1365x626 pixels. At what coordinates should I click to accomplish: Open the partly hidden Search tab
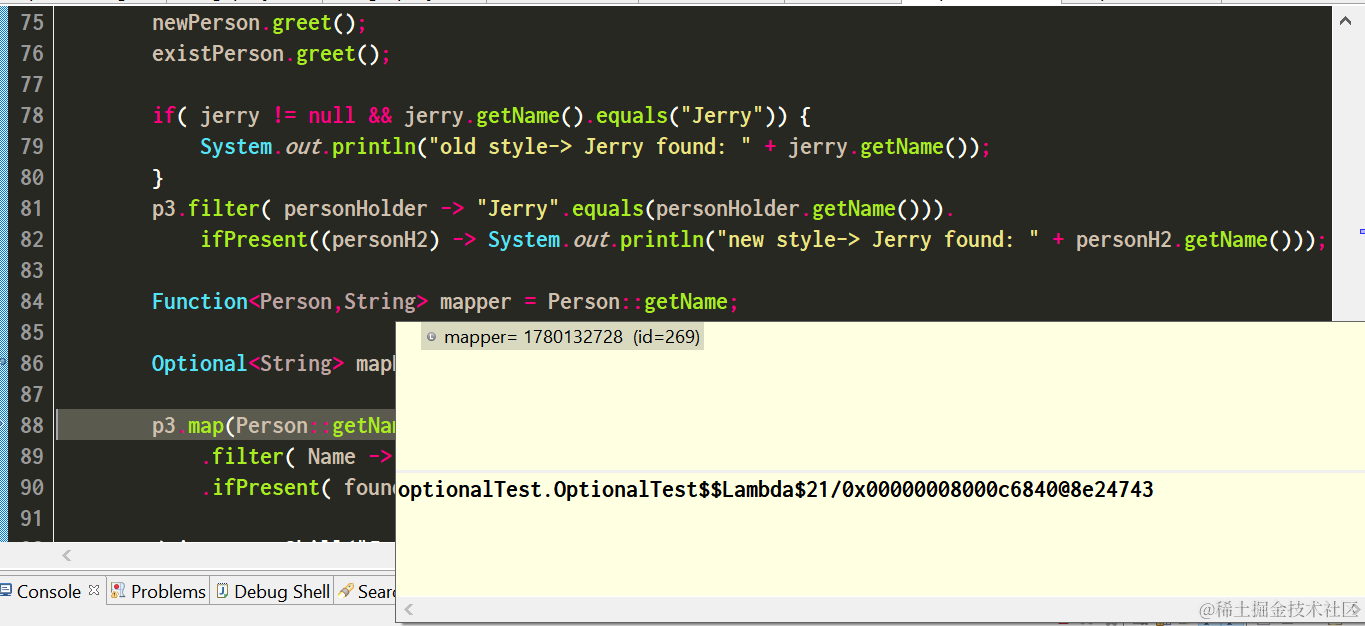(367, 591)
